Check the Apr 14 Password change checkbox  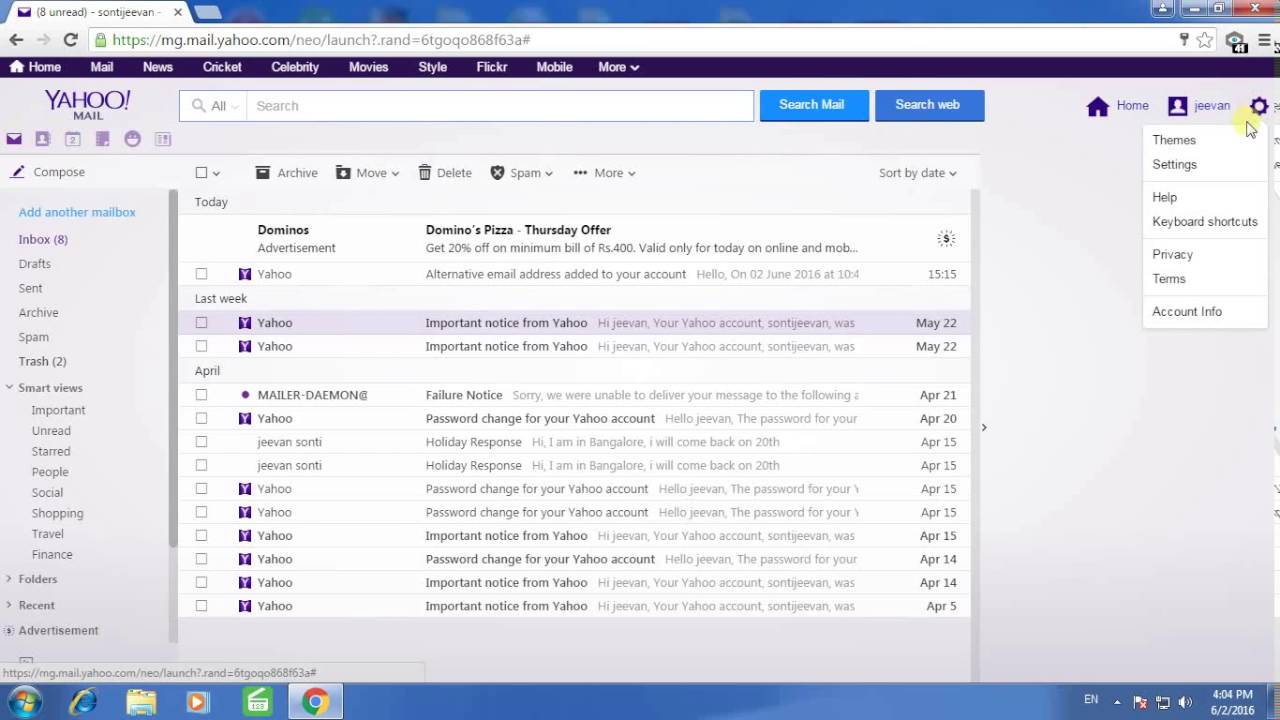point(201,559)
